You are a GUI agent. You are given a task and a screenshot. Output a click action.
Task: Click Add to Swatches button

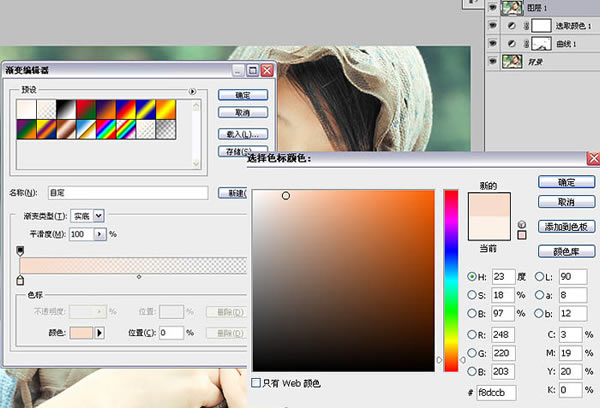tap(566, 227)
